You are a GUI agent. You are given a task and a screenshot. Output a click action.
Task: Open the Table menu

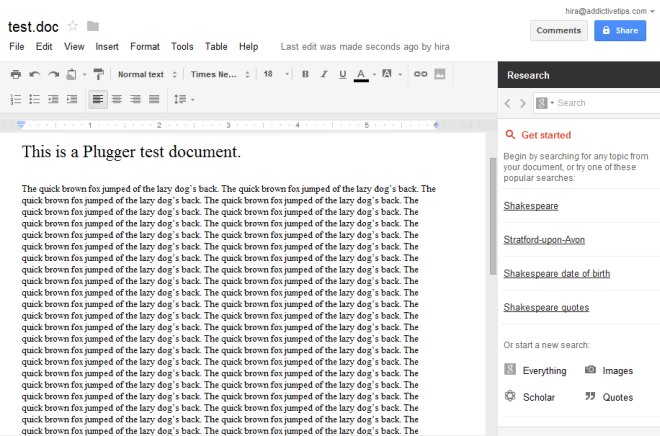[x=216, y=47]
